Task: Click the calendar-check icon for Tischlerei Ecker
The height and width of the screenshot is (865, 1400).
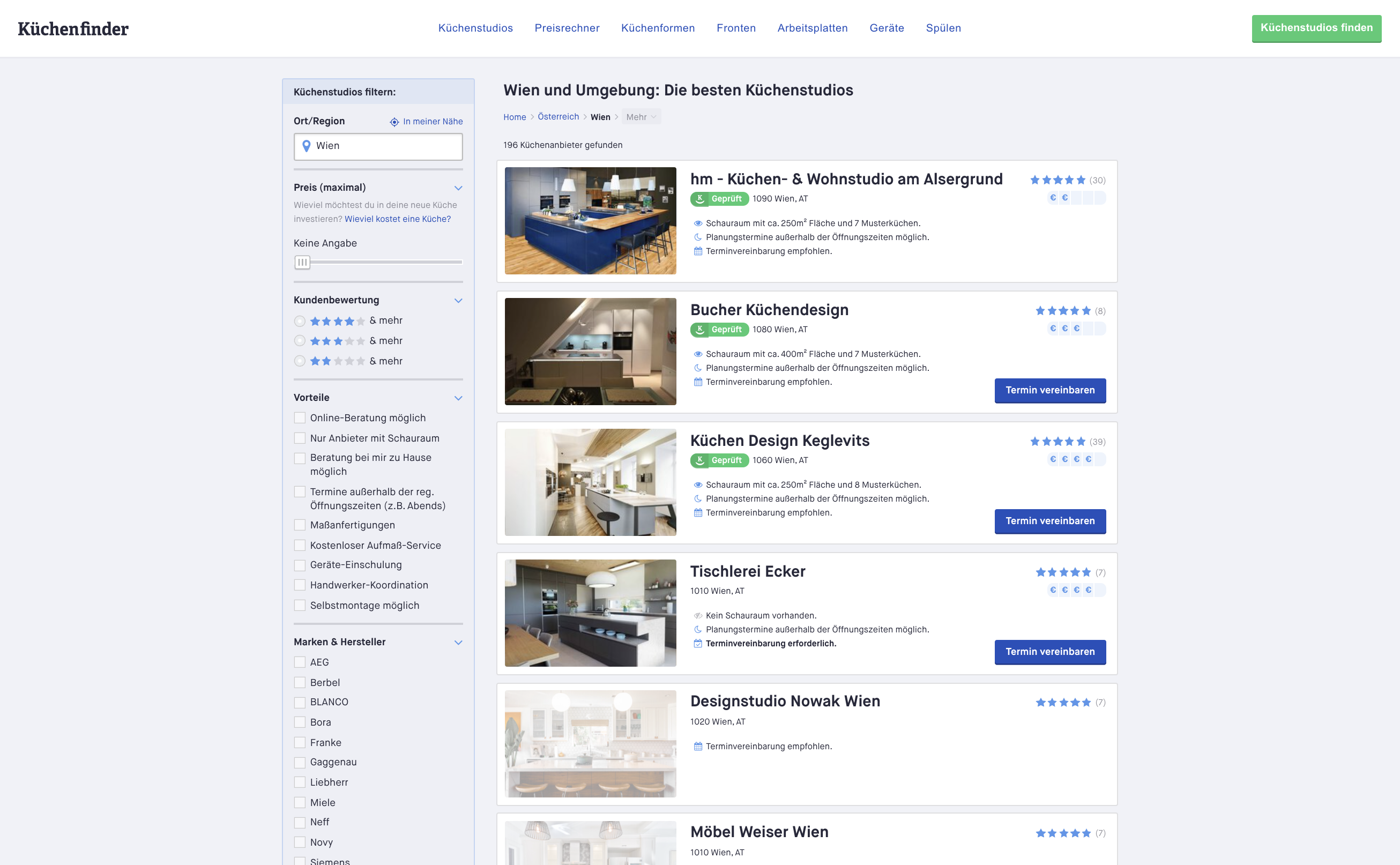Action: (x=697, y=644)
